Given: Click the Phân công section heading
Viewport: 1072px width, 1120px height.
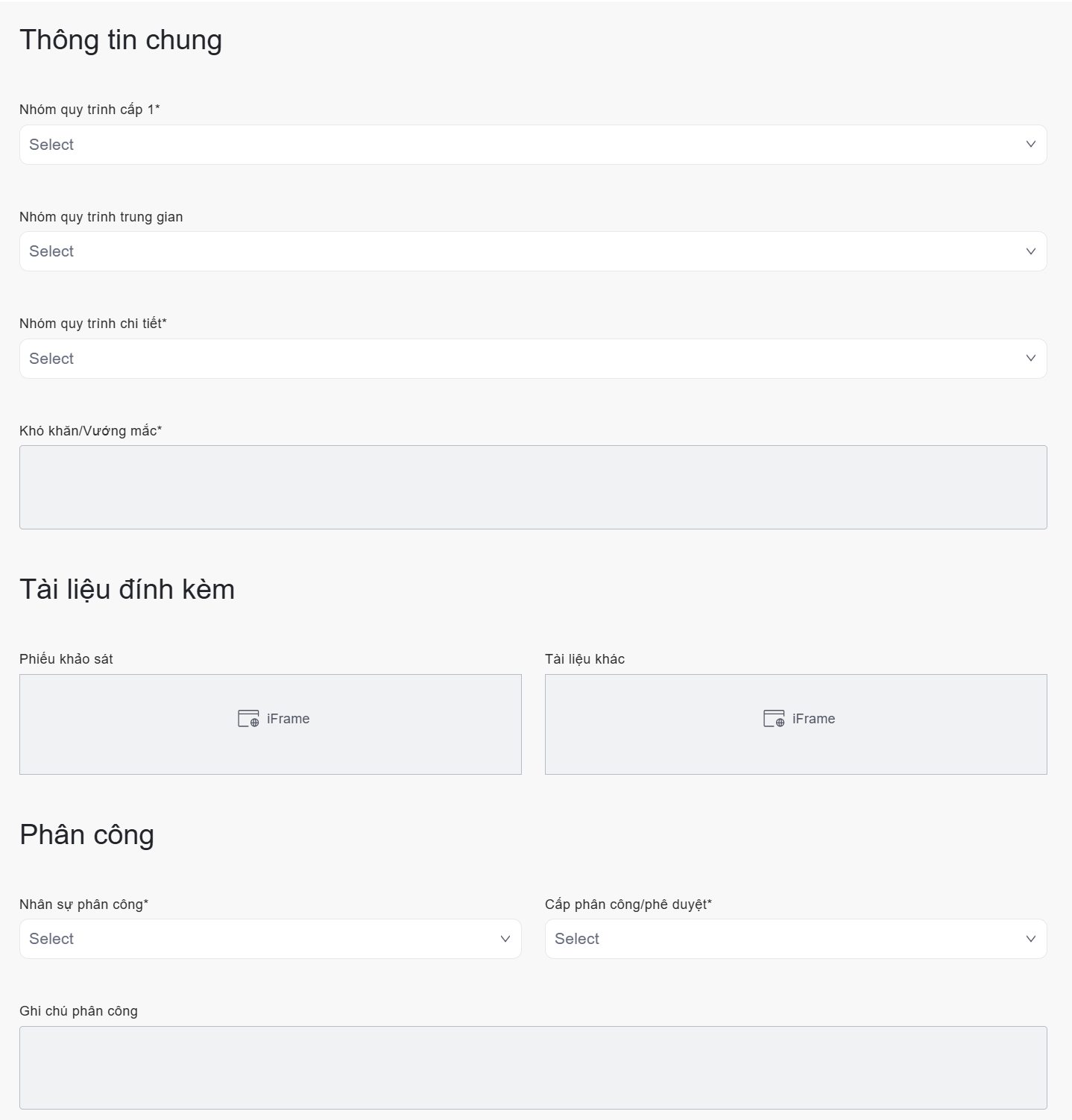Looking at the screenshot, I should 86,834.
